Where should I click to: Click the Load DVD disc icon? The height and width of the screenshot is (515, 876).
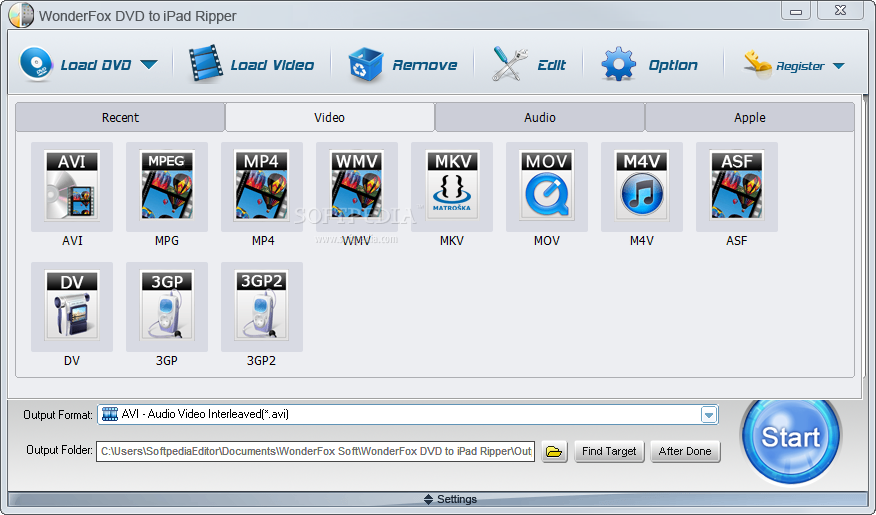click(36, 64)
